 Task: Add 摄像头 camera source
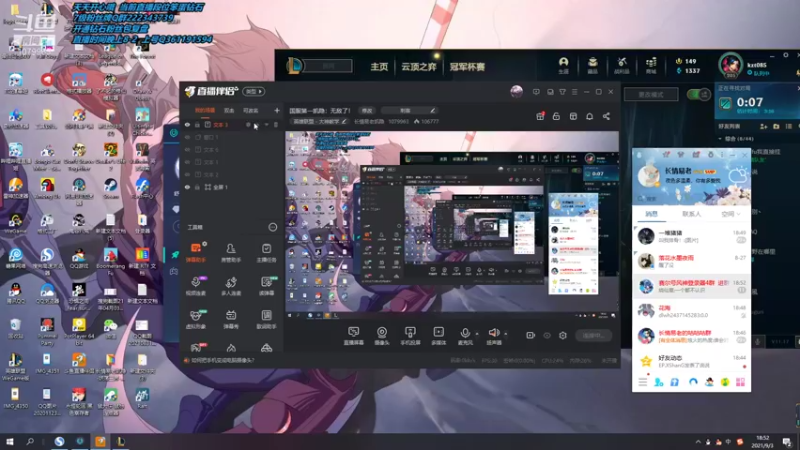[382, 336]
